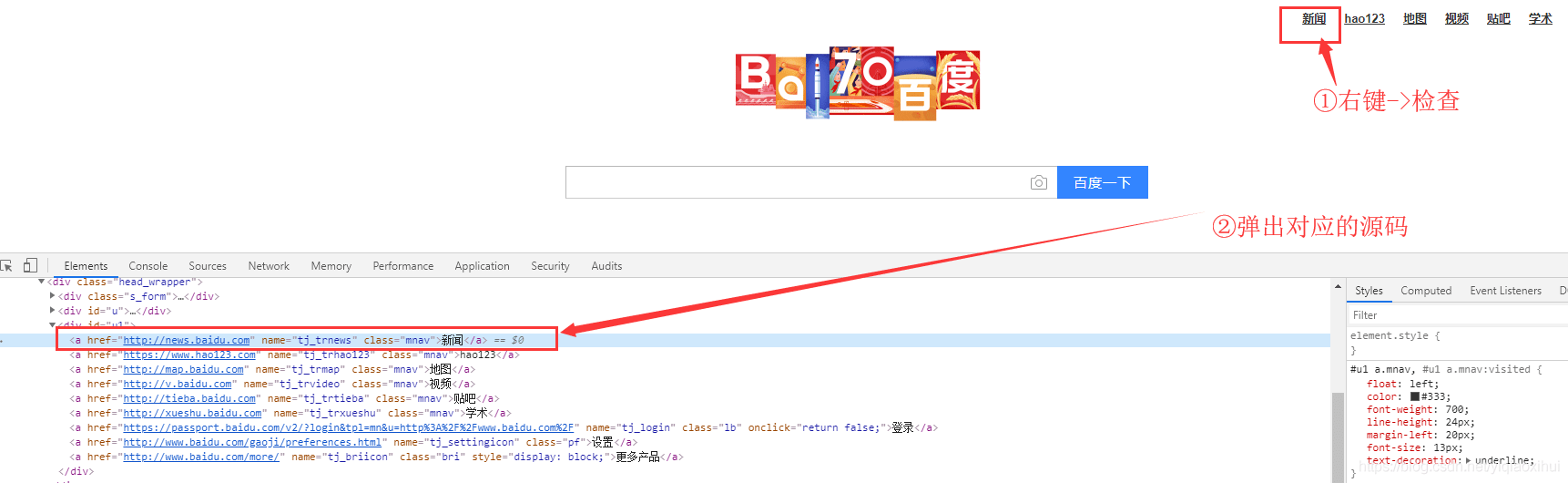The height and width of the screenshot is (483, 1568).
Task: Click the http://news.baidu.com href in source
Action: tap(187, 340)
